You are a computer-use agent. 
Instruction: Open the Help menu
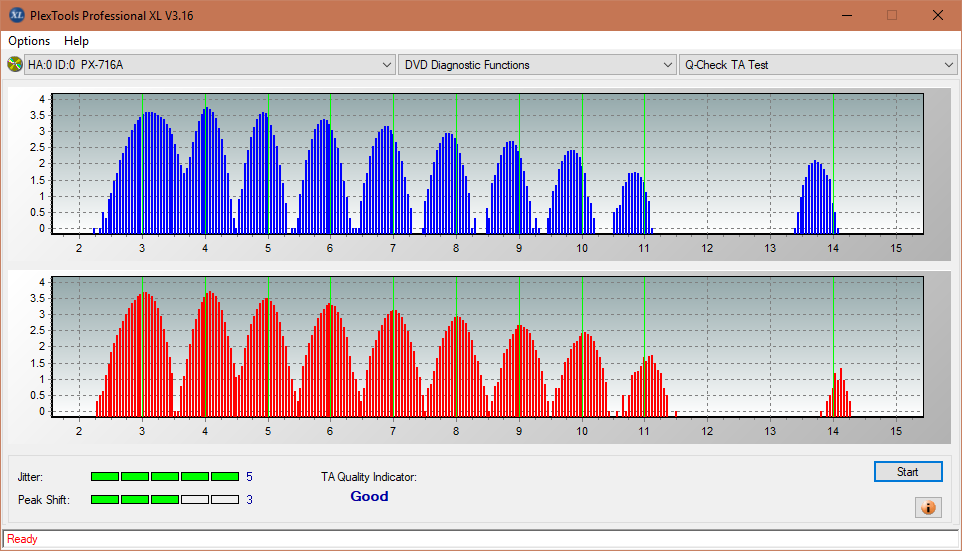pyautogui.click(x=77, y=40)
